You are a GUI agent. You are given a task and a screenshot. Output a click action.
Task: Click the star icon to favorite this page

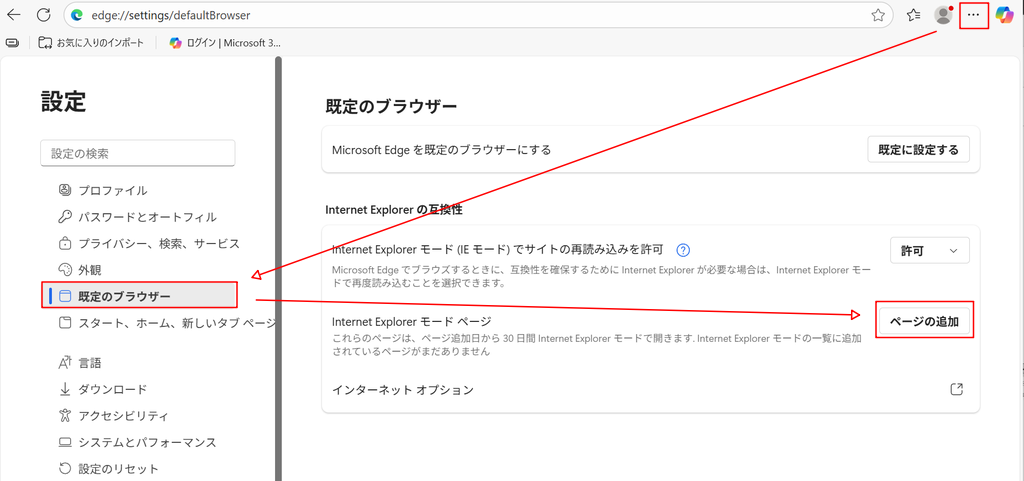pos(878,15)
